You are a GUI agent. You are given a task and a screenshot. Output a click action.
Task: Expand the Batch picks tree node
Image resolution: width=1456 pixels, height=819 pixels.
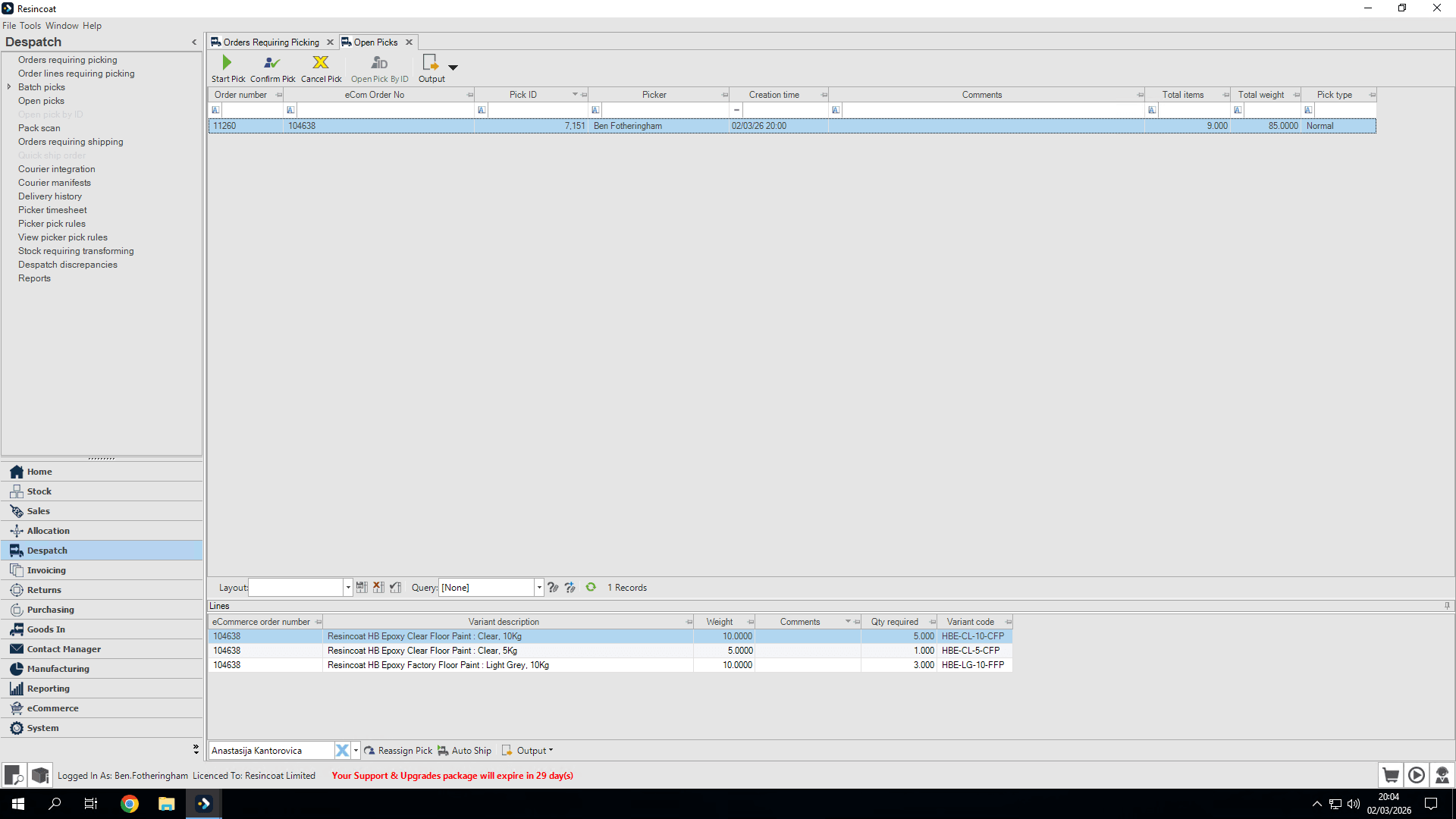[9, 87]
